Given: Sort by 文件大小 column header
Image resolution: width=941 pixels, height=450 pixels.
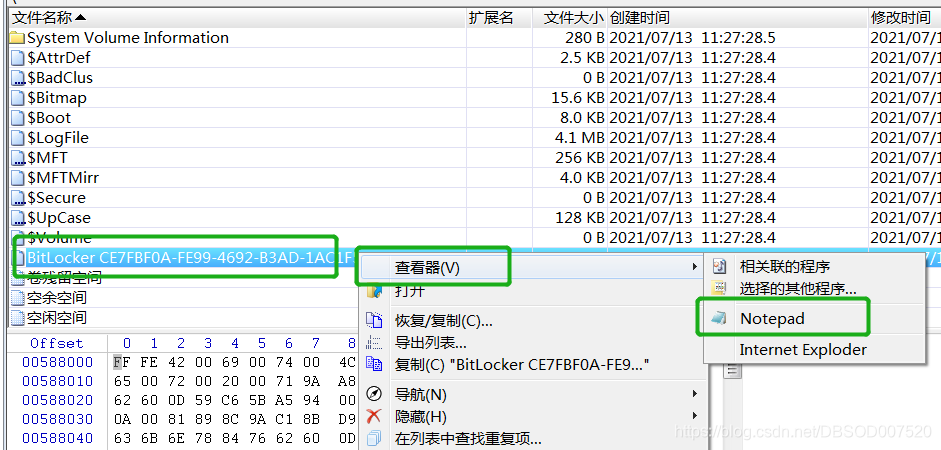Looking at the screenshot, I should pos(570,17).
